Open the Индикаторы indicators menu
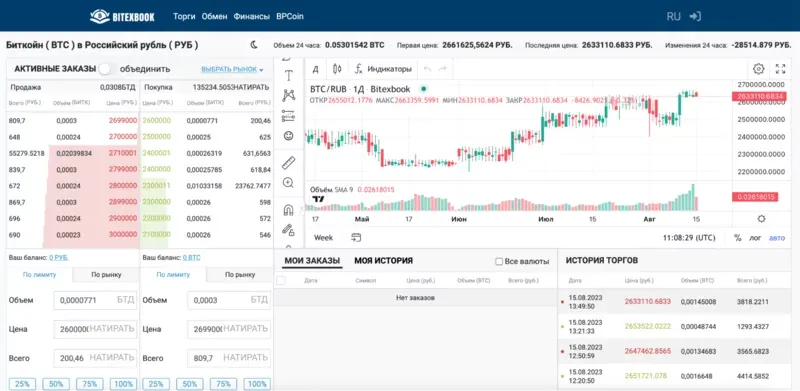This screenshot has height=391, width=800. 383,69
